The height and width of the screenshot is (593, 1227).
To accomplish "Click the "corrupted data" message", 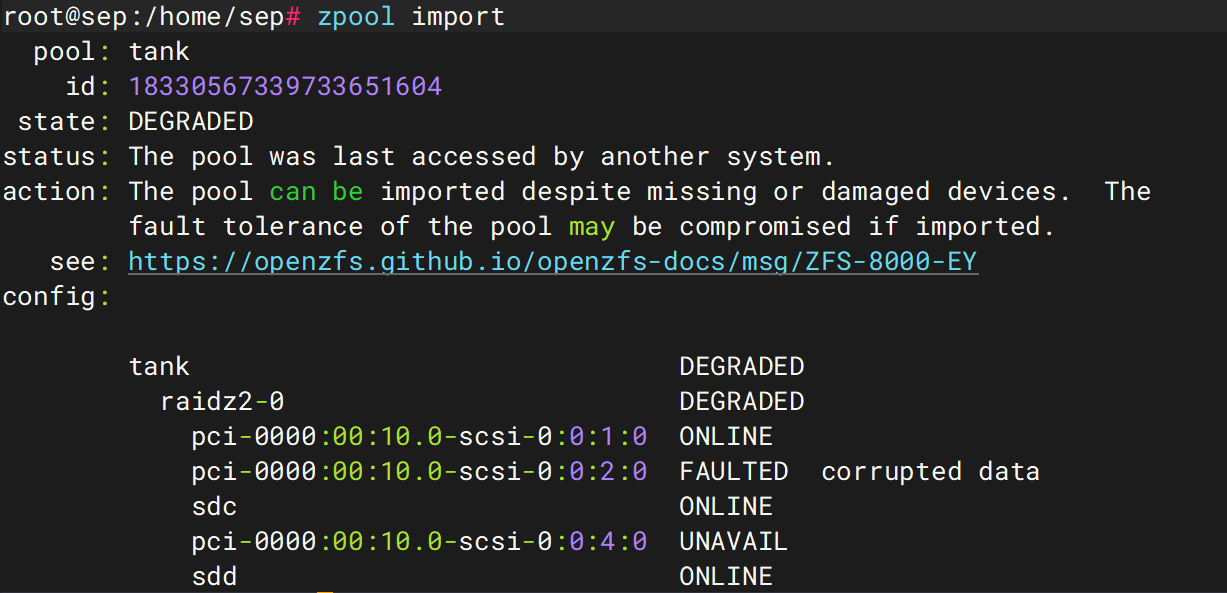I will pos(930,472).
